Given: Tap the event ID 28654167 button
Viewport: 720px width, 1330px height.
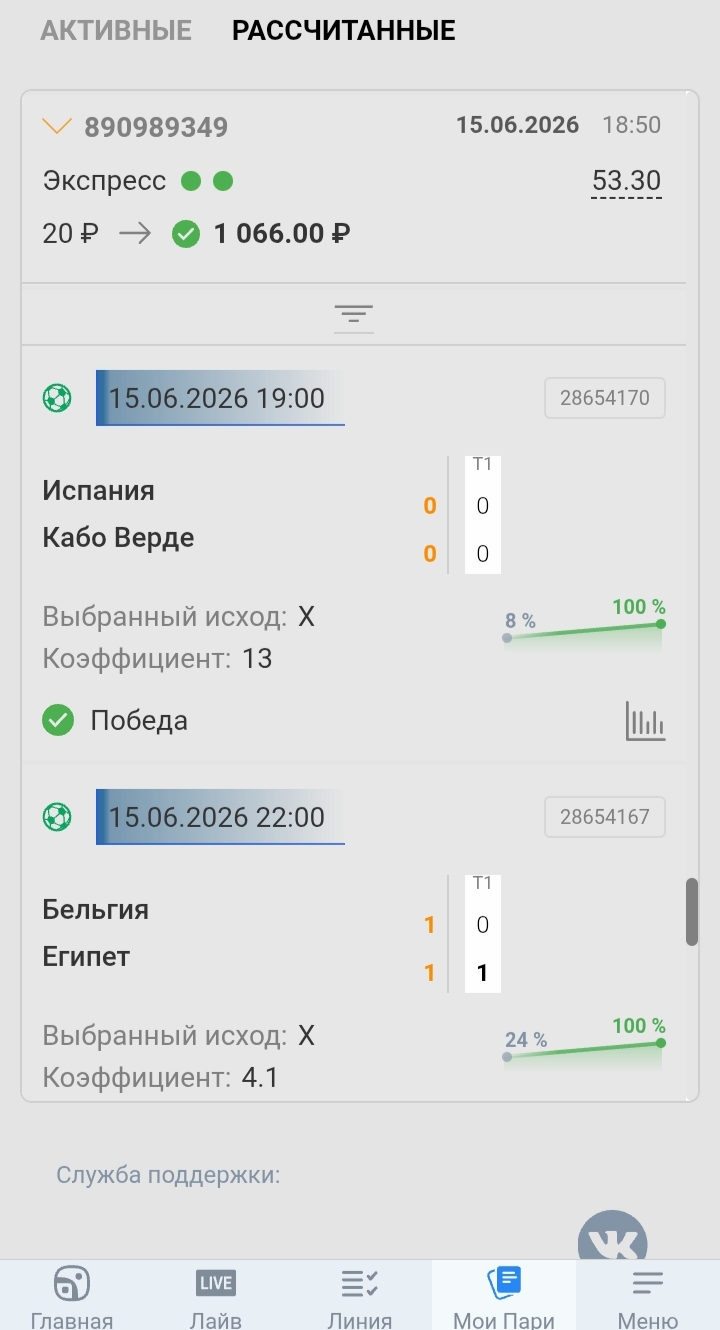Looking at the screenshot, I should point(605,817).
